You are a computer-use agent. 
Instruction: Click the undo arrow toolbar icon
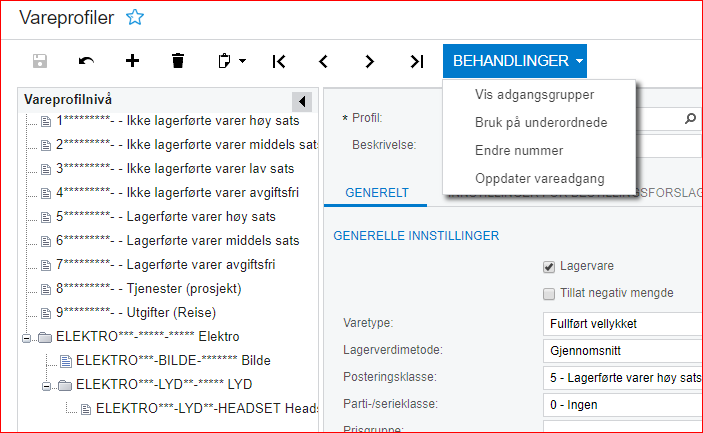point(87,61)
